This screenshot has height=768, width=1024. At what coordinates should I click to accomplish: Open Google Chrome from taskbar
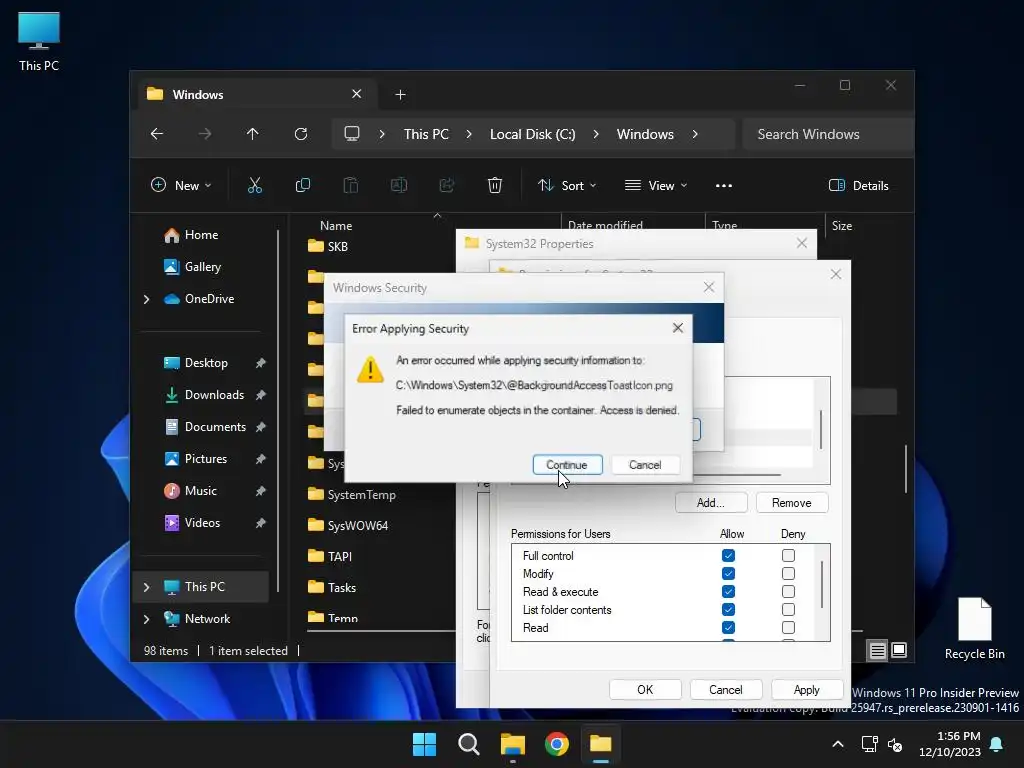556,744
